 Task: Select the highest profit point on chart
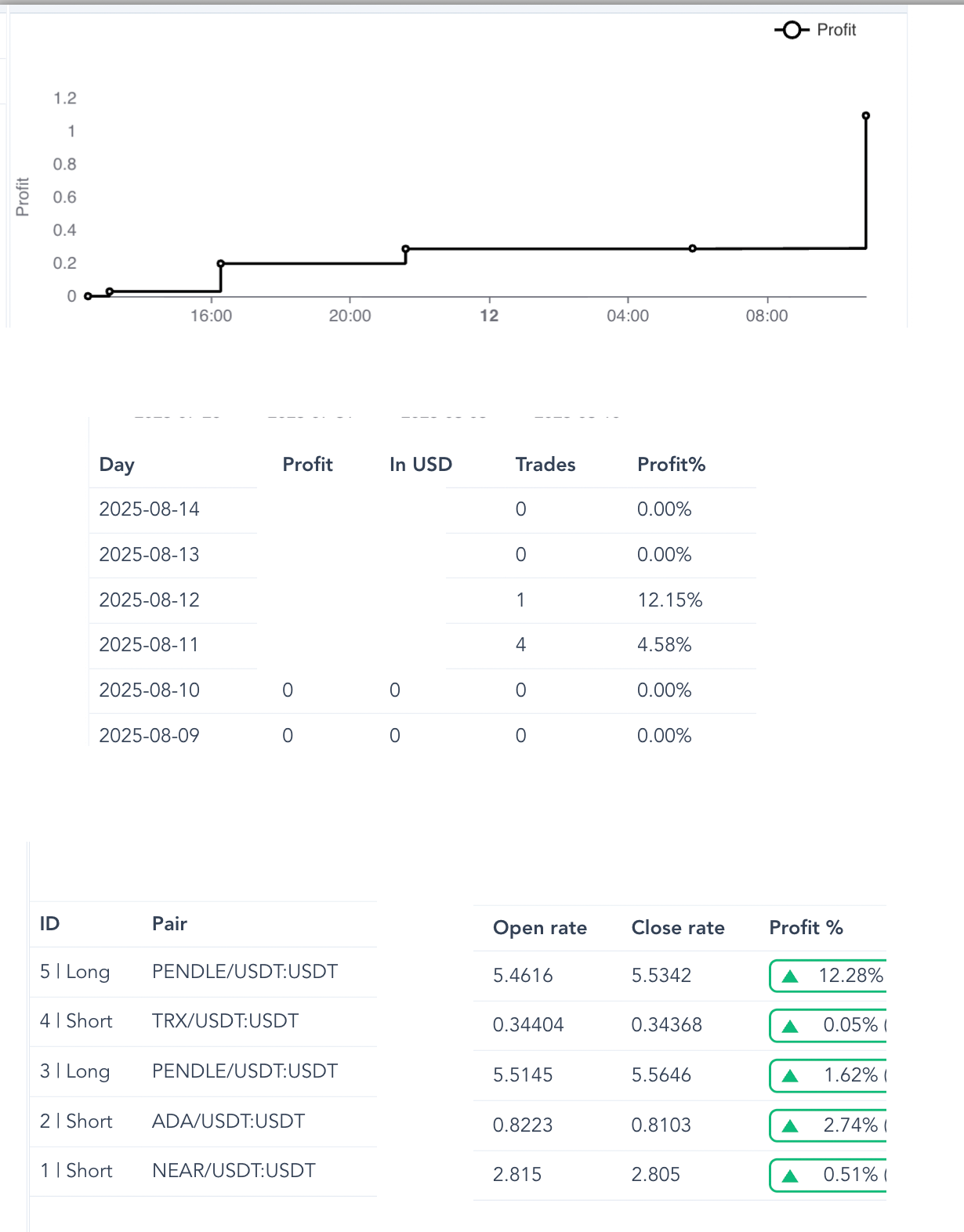click(866, 116)
